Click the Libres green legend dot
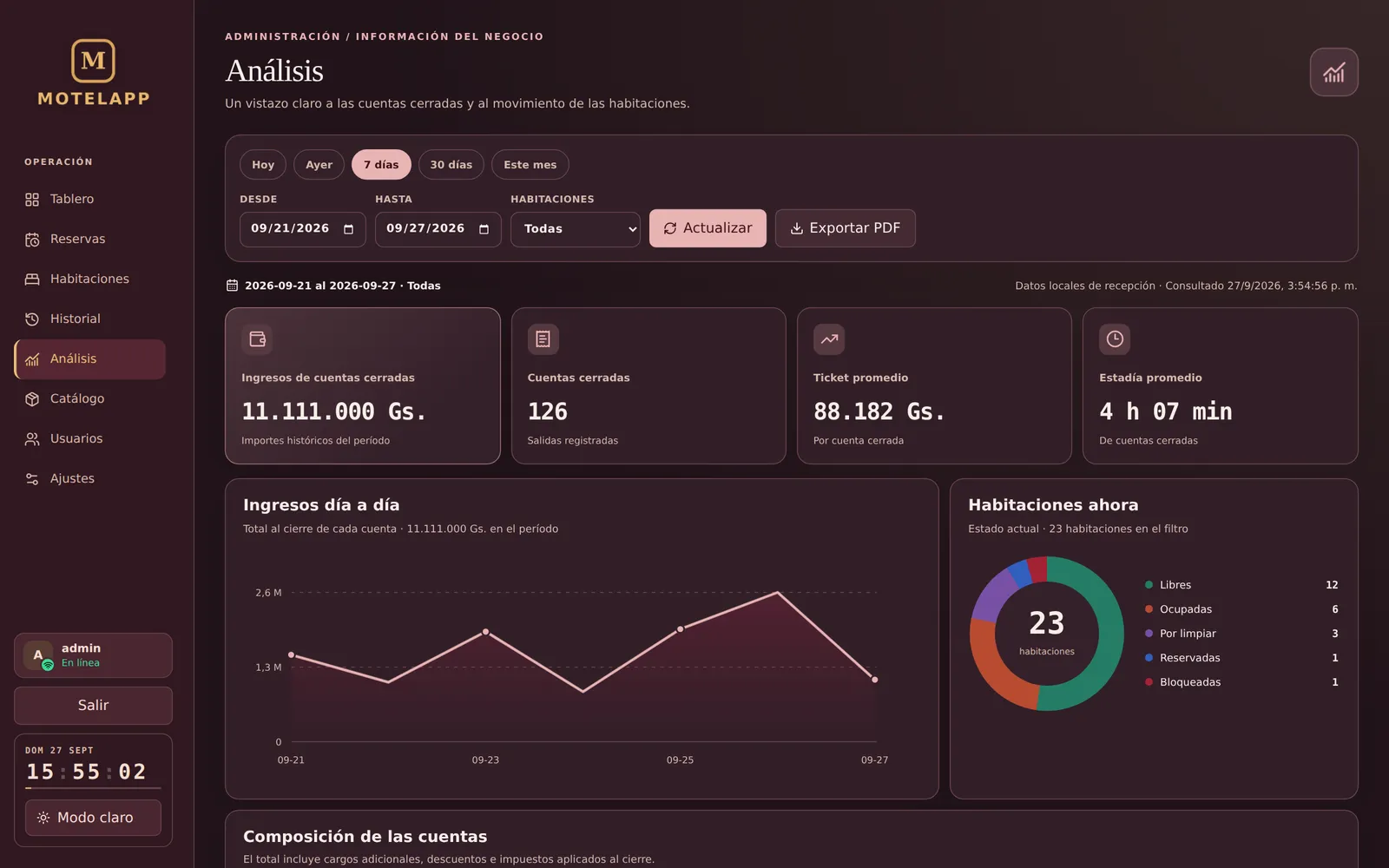 (1149, 585)
